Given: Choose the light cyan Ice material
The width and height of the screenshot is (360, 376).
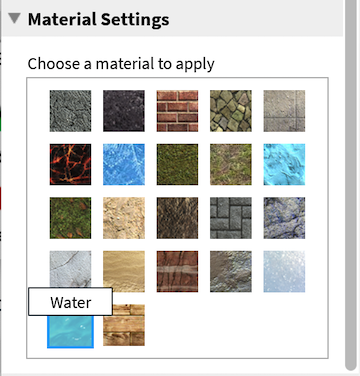Looking at the screenshot, I should pyautogui.click(x=284, y=164).
